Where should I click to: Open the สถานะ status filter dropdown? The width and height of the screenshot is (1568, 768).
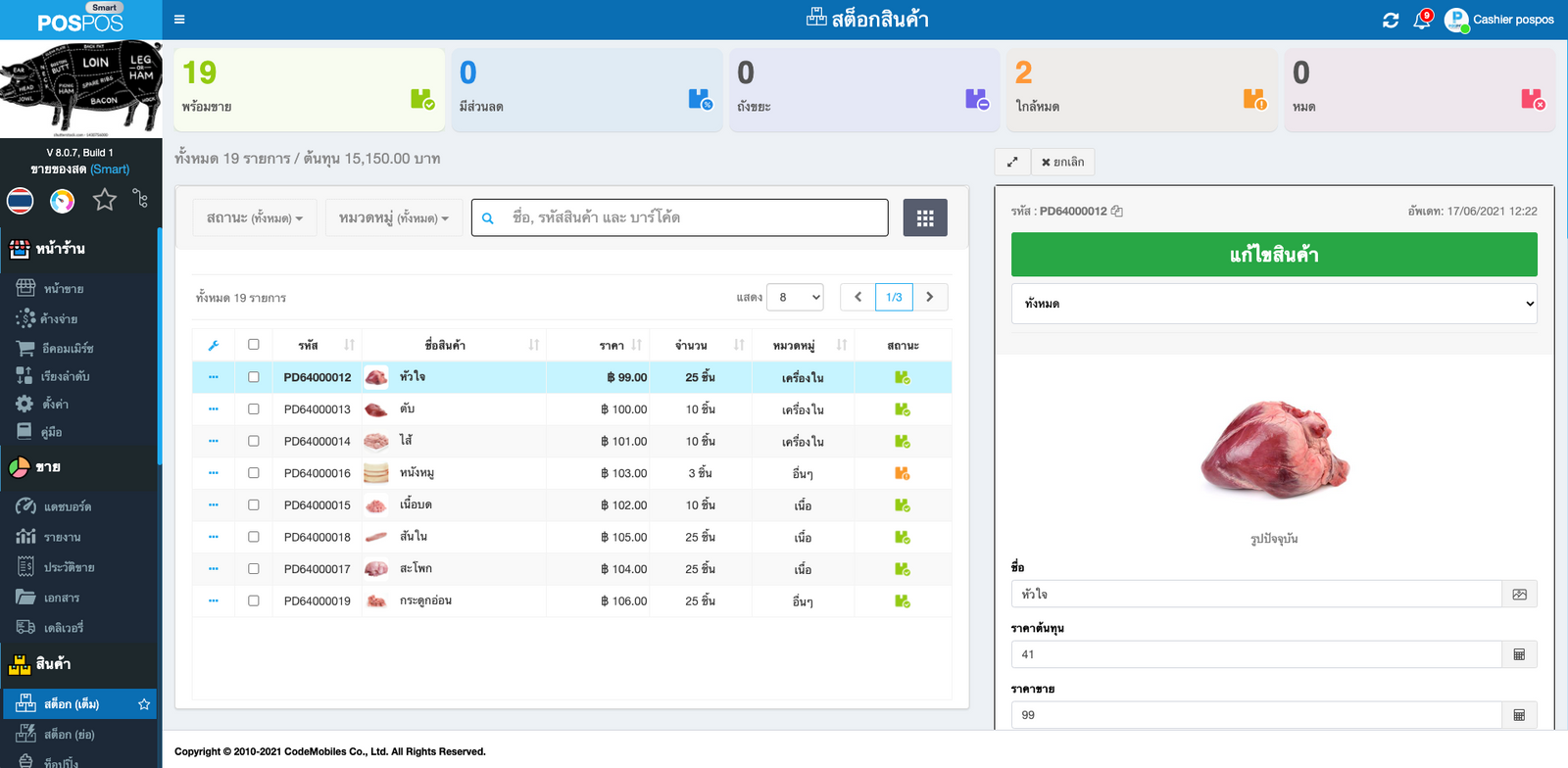click(x=255, y=217)
